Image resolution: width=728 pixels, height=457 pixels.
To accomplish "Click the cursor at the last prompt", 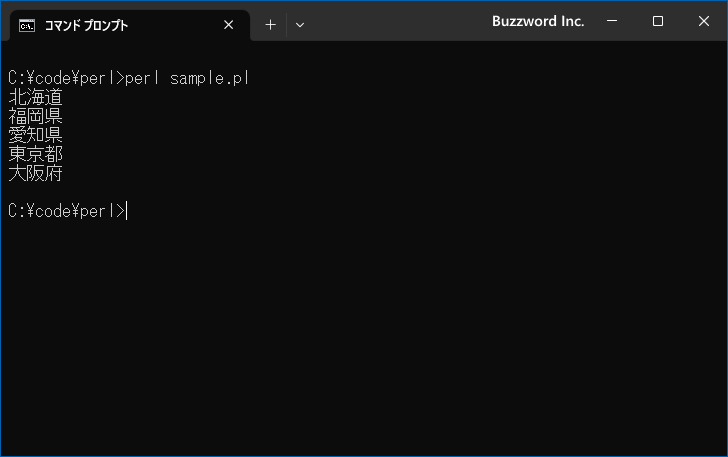I will (x=128, y=211).
